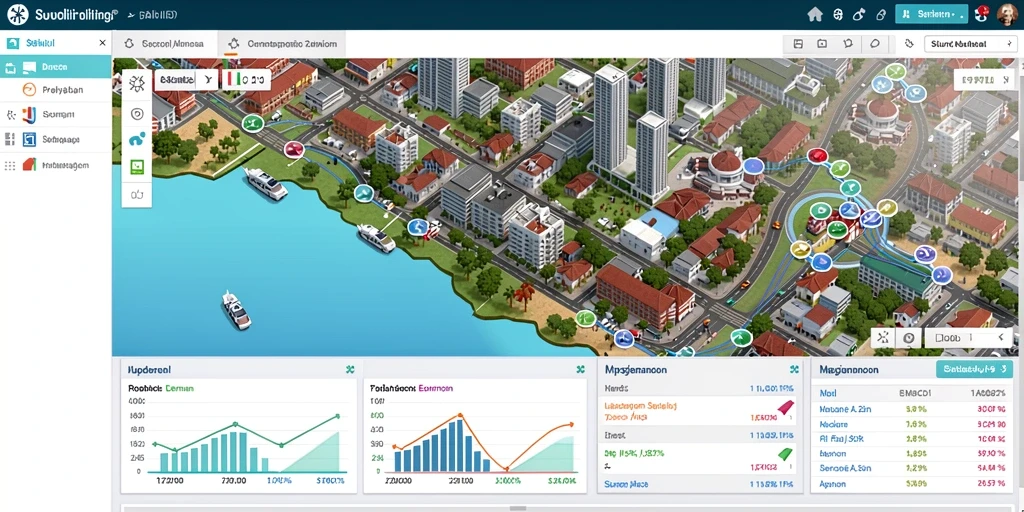Screen dimensions: 1024x512
Task: Open the dropdown in the top right toolbar
Action: (x=970, y=44)
